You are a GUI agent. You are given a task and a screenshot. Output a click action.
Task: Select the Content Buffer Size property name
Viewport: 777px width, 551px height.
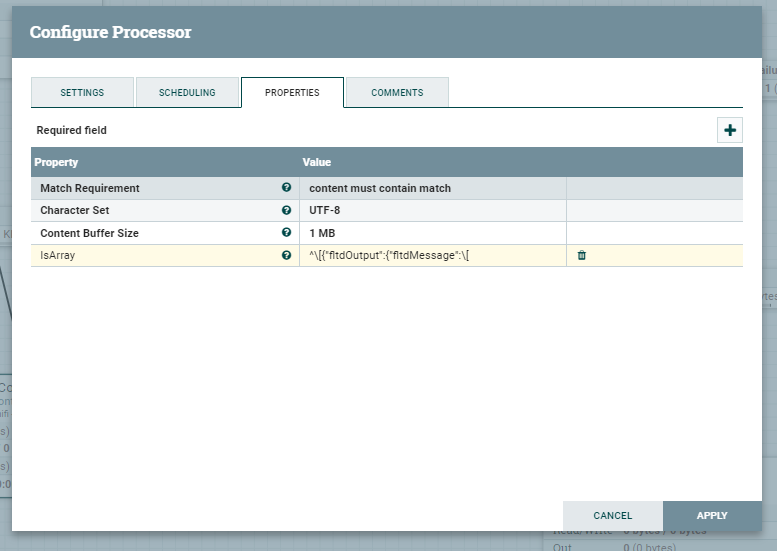tap(90, 233)
